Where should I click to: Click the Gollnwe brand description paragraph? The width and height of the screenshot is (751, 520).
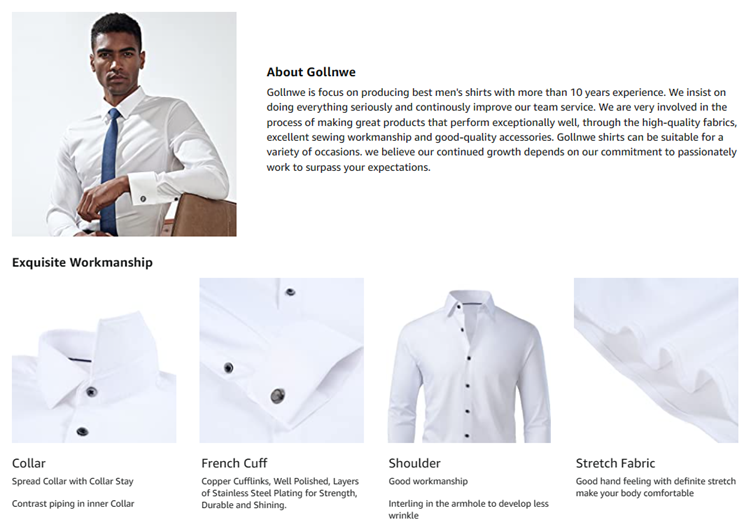coord(502,130)
